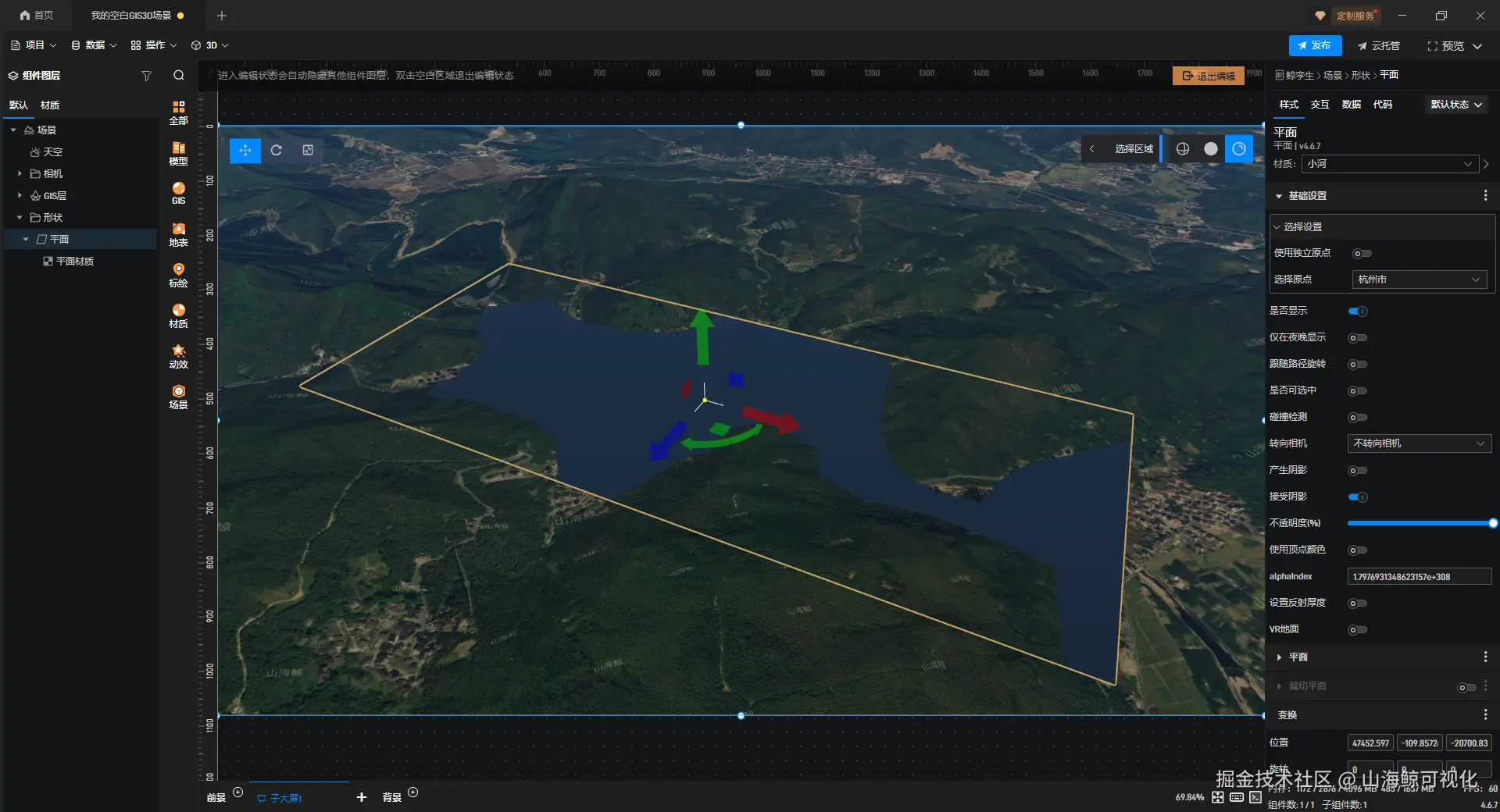The width and height of the screenshot is (1500, 812).
Task: Switch to the 材质 layer tab
Action: coord(50,105)
